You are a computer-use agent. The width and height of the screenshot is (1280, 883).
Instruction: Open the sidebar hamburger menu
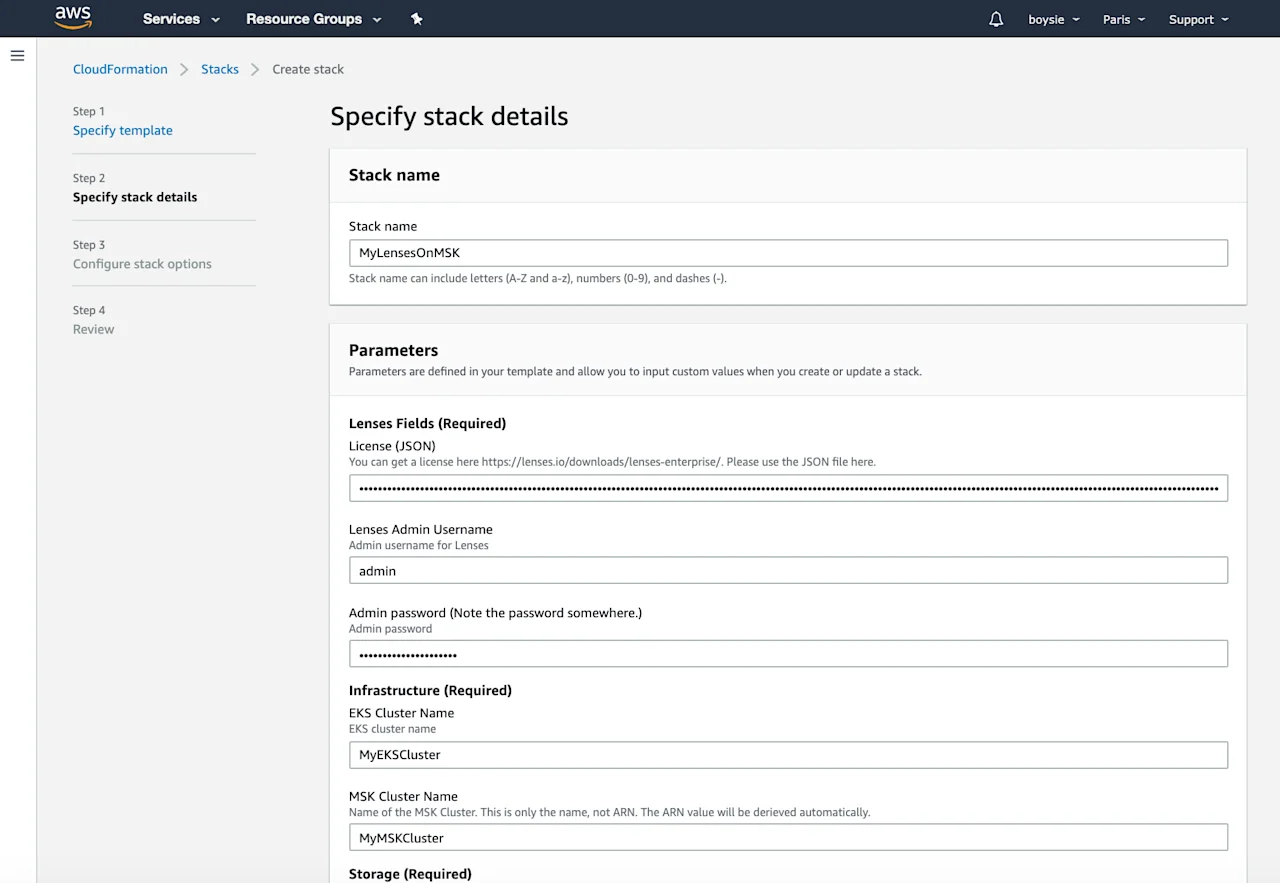pyautogui.click(x=17, y=55)
